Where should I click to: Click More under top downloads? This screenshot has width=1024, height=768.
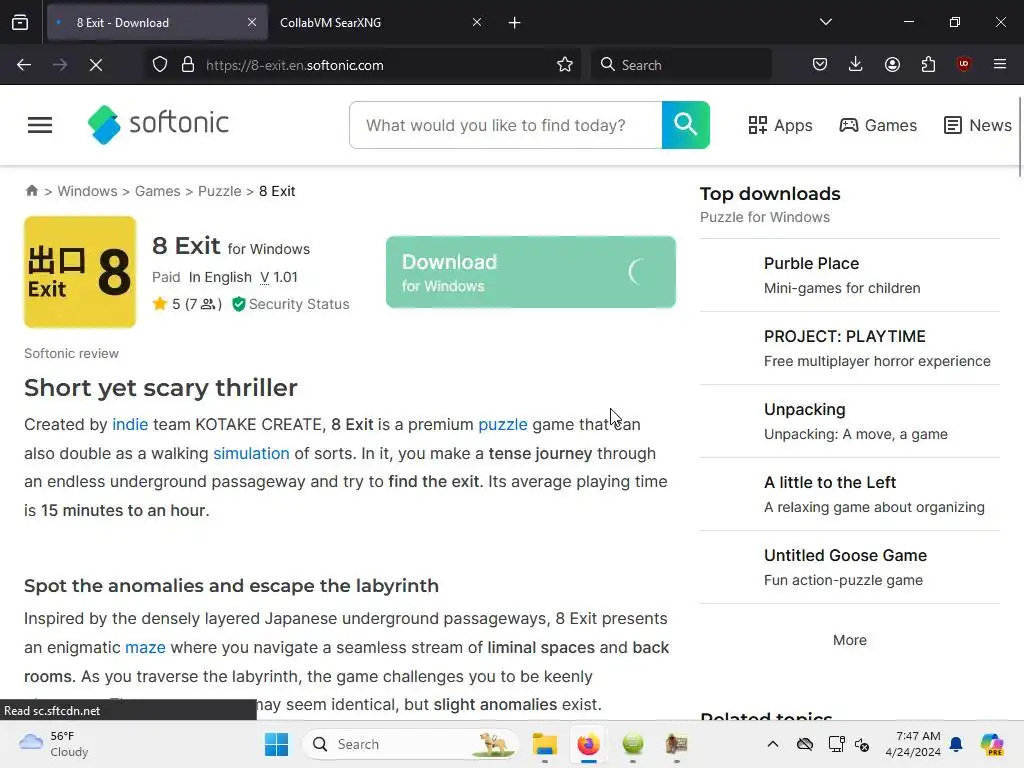850,640
